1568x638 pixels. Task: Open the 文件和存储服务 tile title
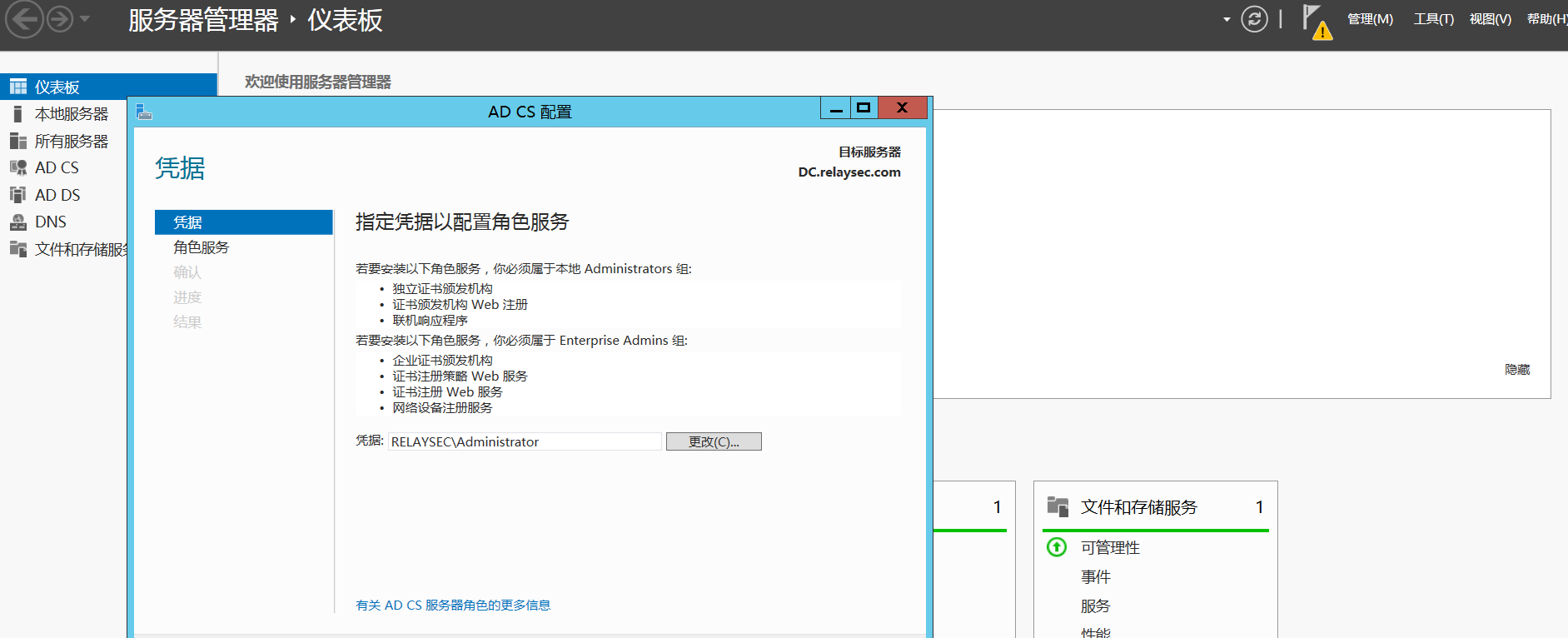point(1138,507)
